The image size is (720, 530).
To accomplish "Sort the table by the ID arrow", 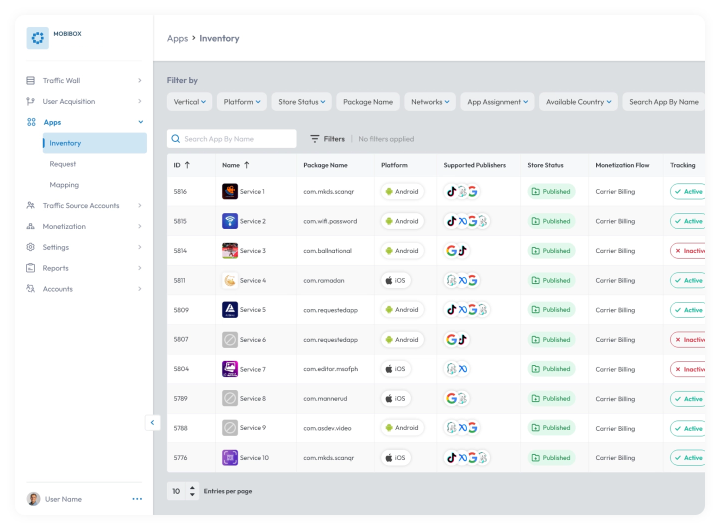I will [187, 165].
